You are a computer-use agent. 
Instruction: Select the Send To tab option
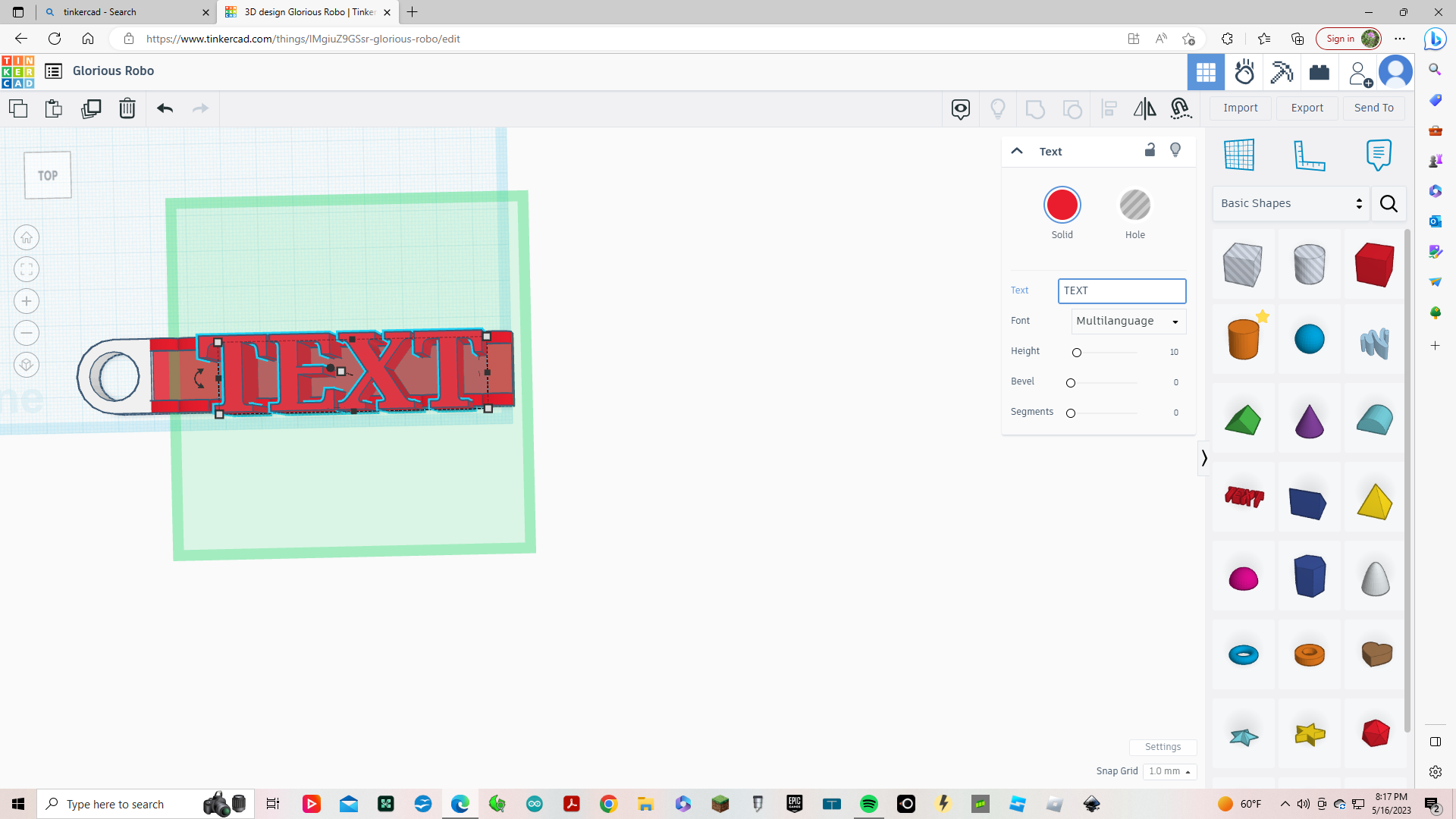[x=1374, y=107]
